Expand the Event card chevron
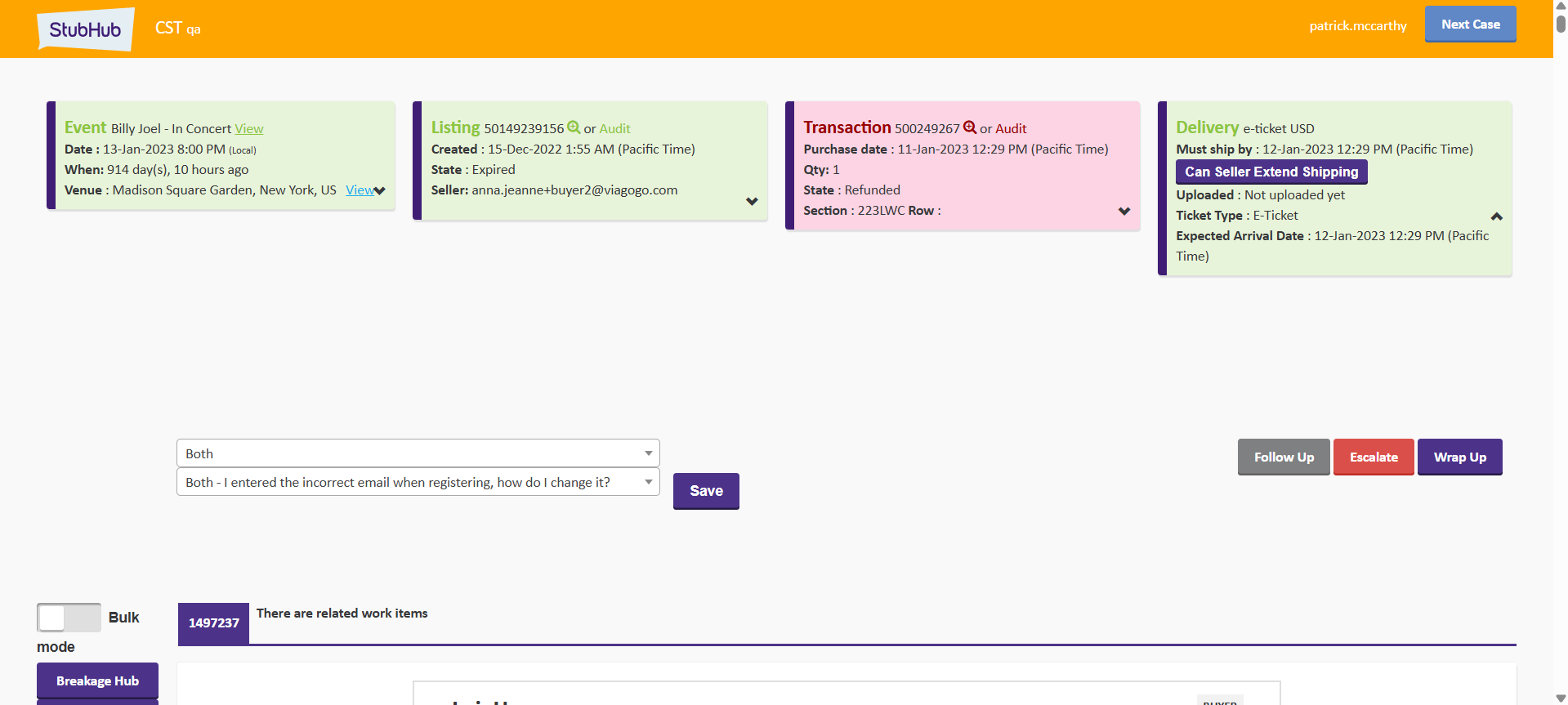The width and height of the screenshot is (1568, 705). pyautogui.click(x=380, y=190)
